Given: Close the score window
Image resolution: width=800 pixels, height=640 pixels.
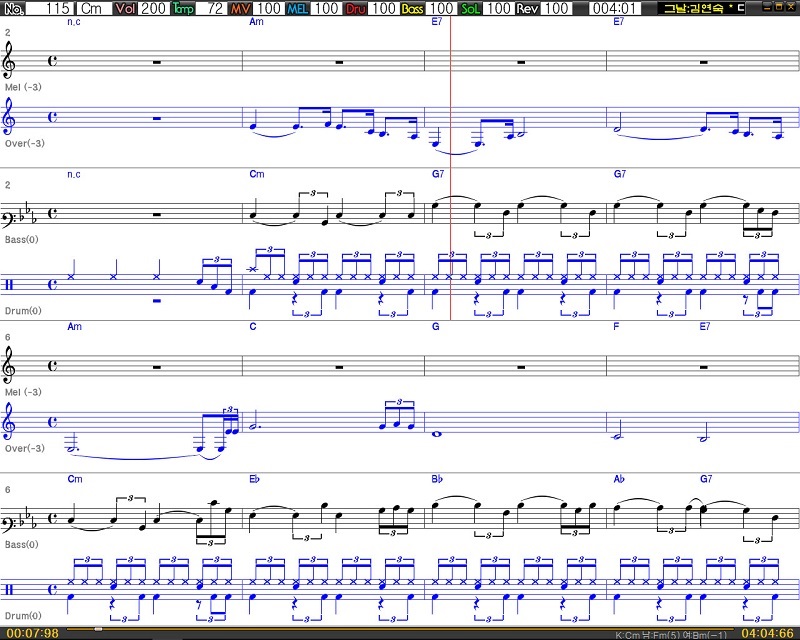Looking at the screenshot, I should click(x=791, y=7).
